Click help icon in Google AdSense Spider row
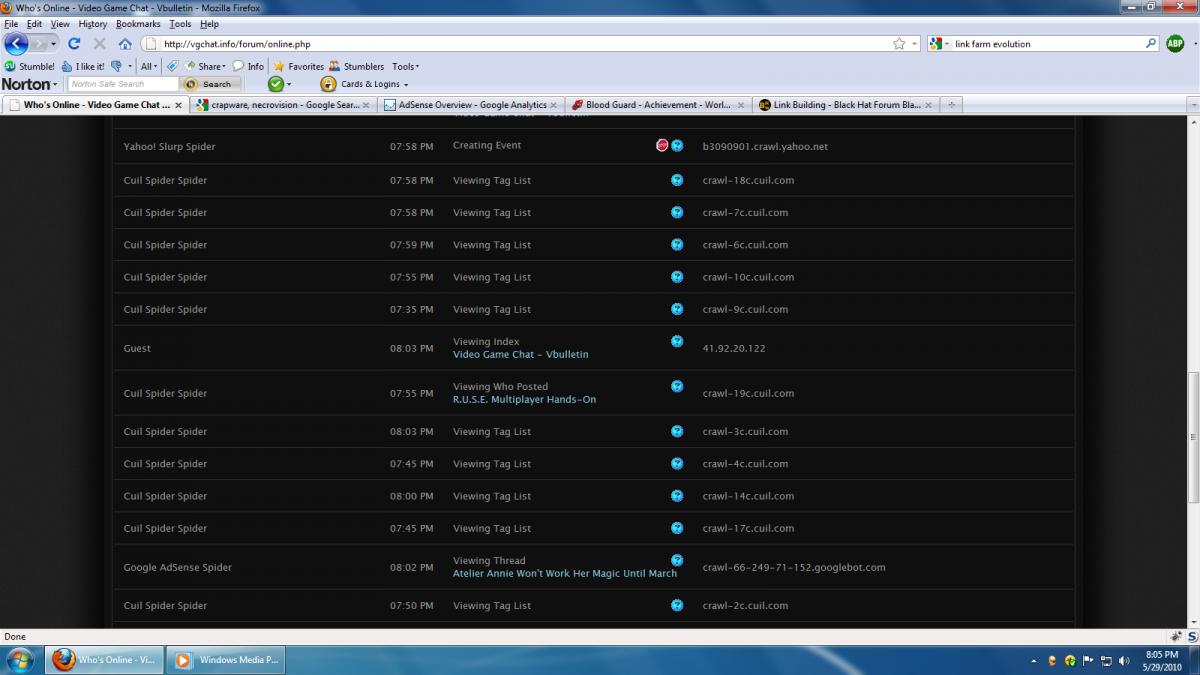1200x675 pixels. coord(677,560)
